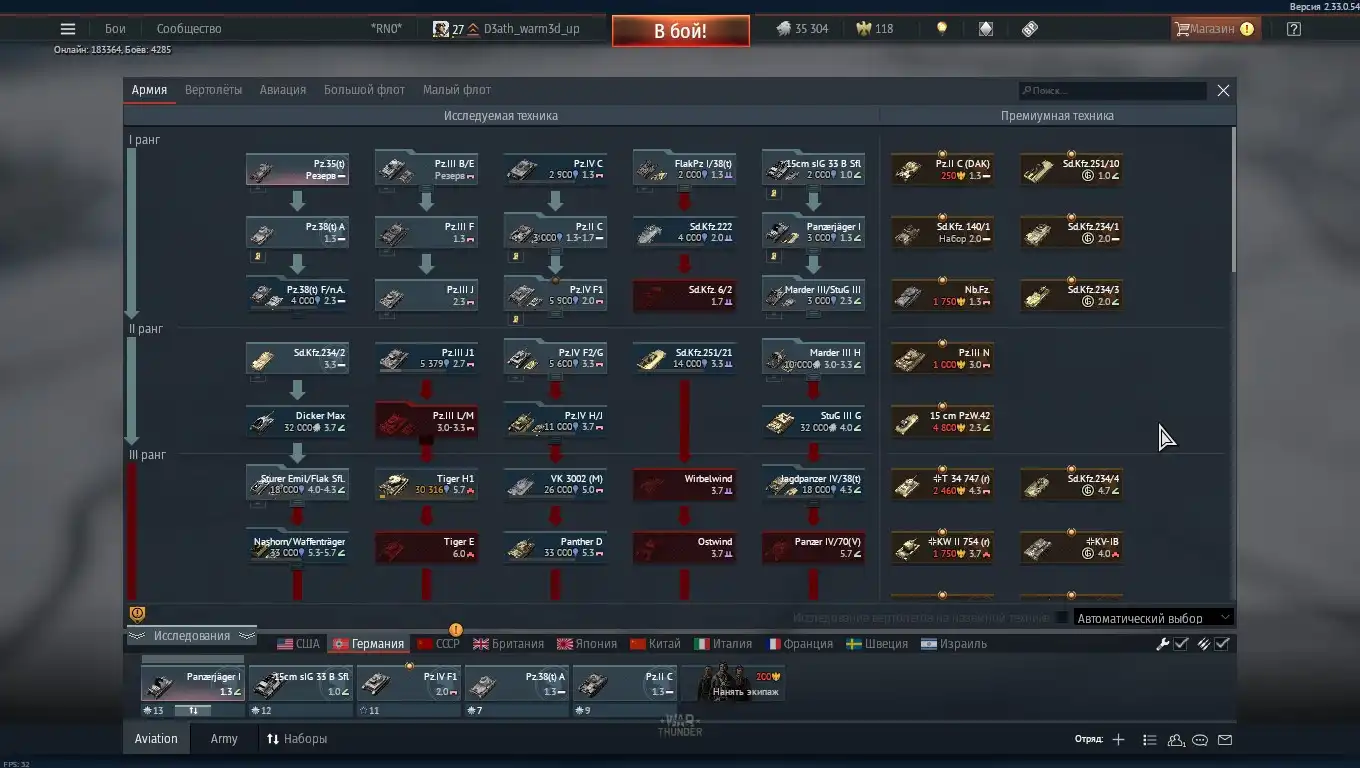The image size is (1360, 768).
Task: Select premium Pz.II C (DAK) card
Action: (942, 170)
